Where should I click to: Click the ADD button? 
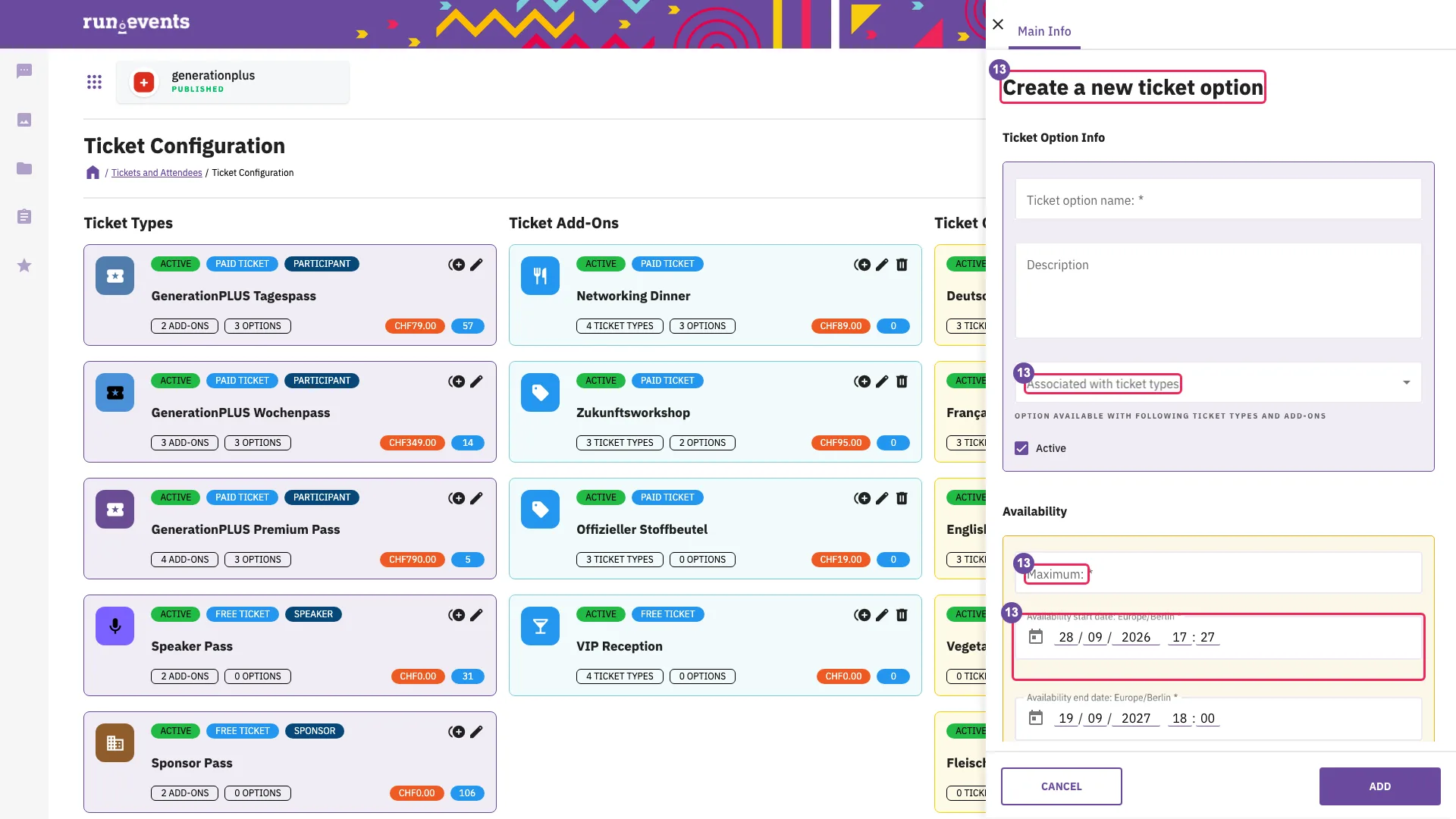point(1379,786)
